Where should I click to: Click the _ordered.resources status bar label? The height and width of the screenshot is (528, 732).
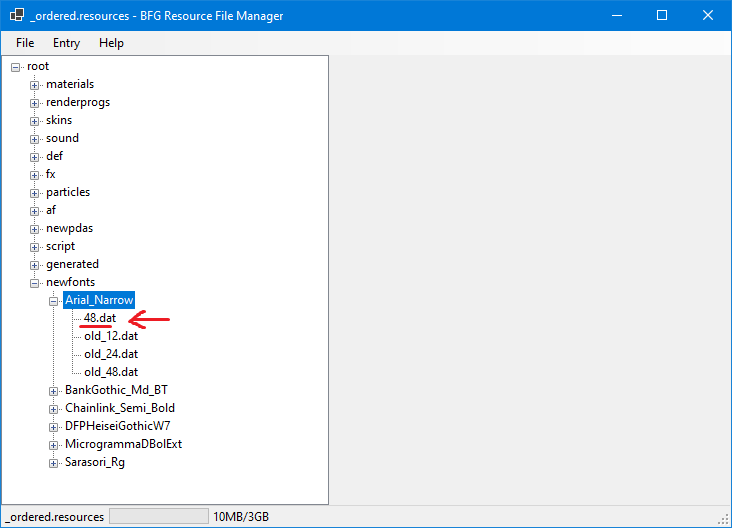pos(55,517)
